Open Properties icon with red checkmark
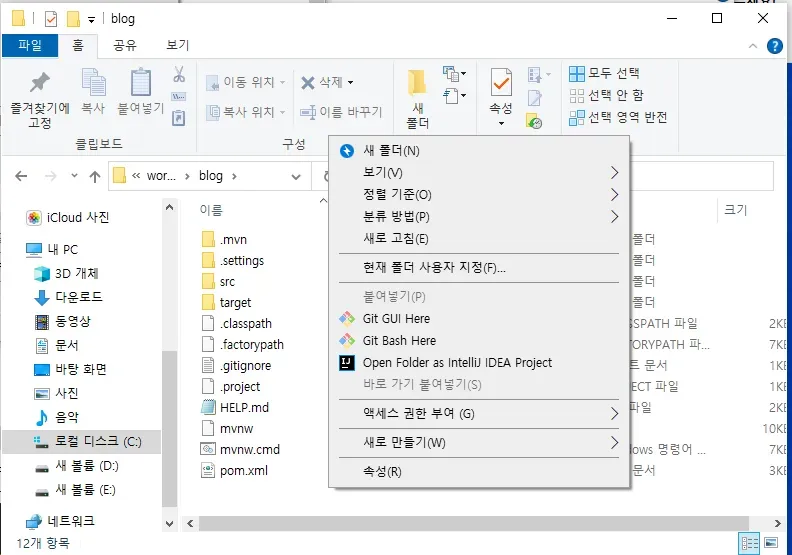792x555 pixels. (x=500, y=84)
